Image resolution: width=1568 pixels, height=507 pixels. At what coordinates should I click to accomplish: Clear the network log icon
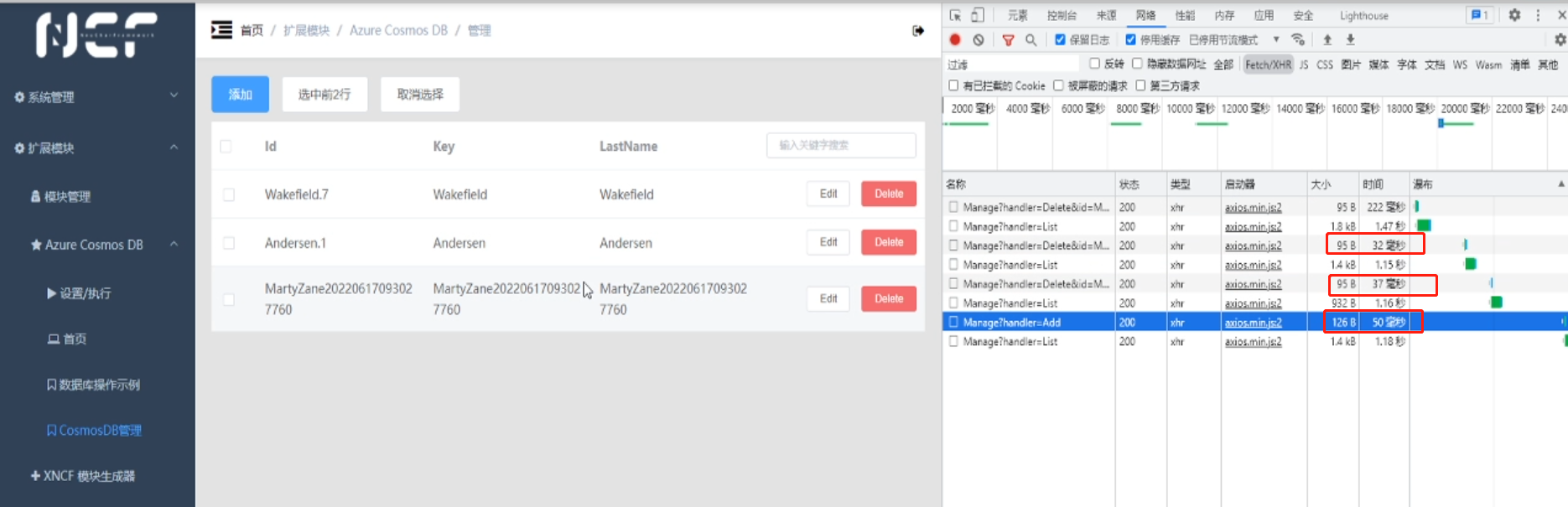(979, 39)
